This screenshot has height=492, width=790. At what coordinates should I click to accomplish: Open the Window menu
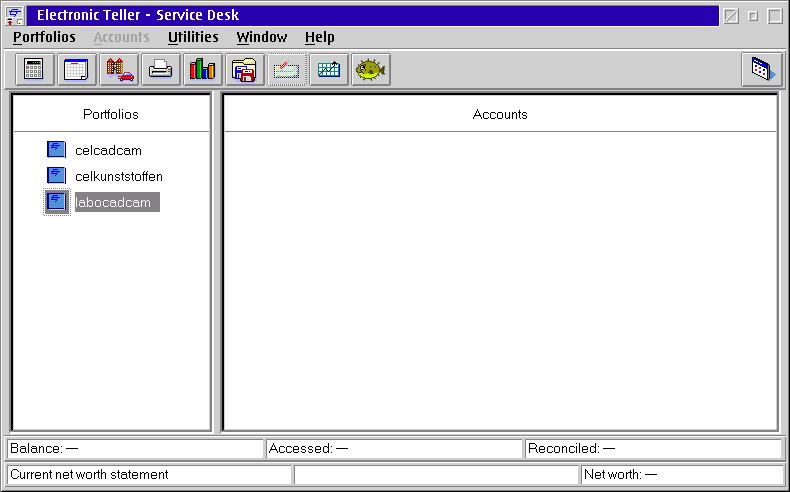(x=261, y=37)
